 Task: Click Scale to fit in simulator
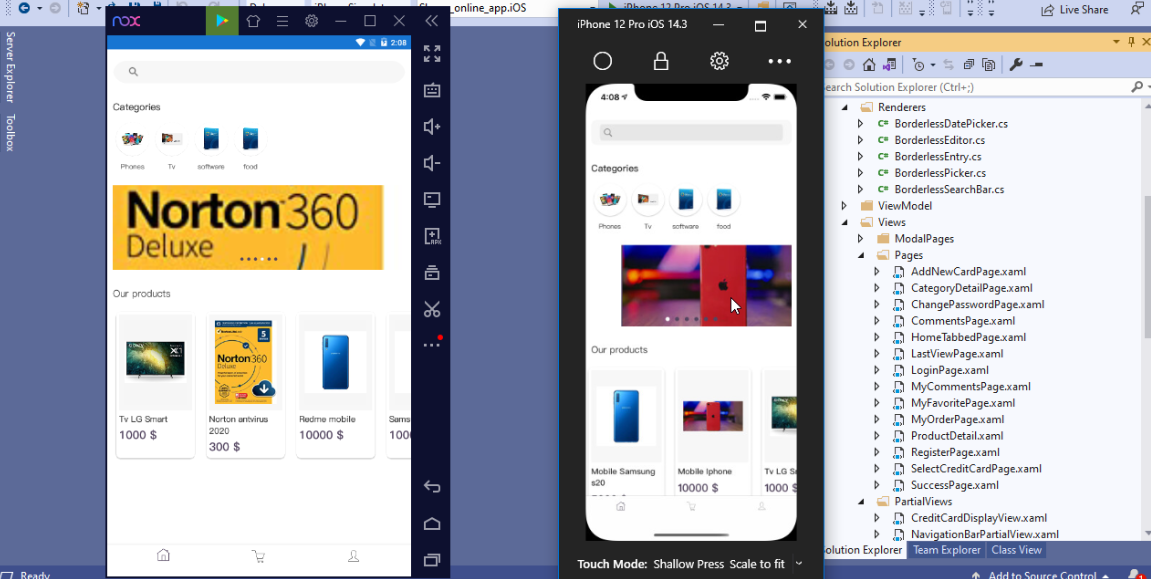(x=757, y=564)
